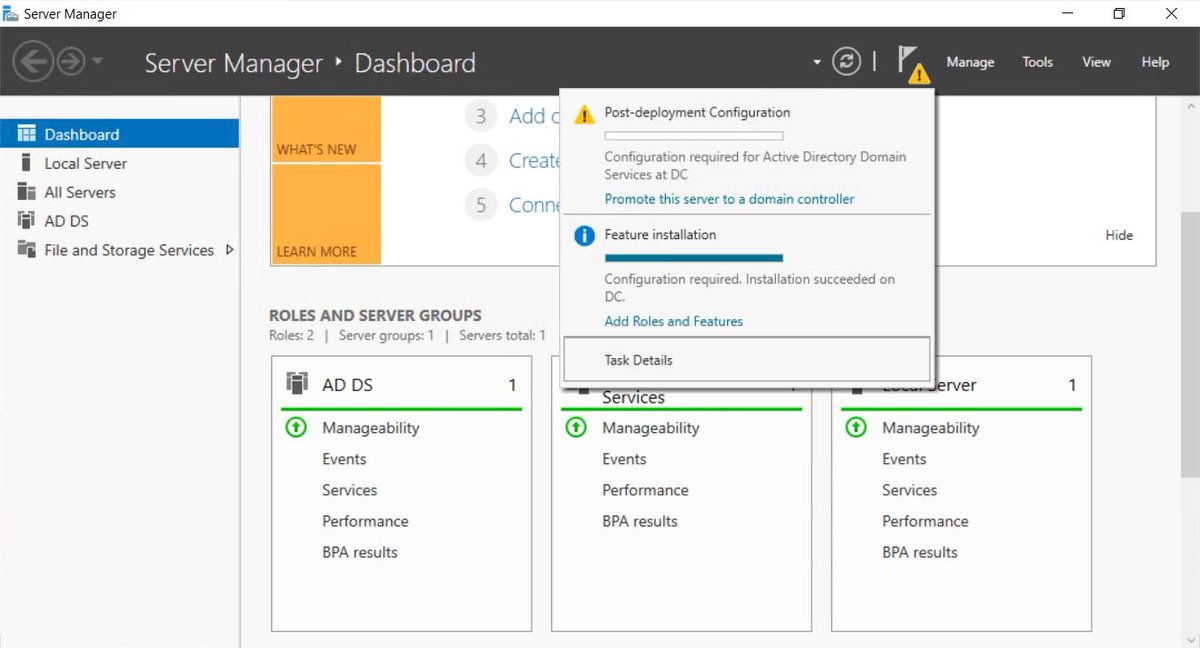Open Task Details in notifications
Screen dimensions: 1200x648
[x=747, y=360]
